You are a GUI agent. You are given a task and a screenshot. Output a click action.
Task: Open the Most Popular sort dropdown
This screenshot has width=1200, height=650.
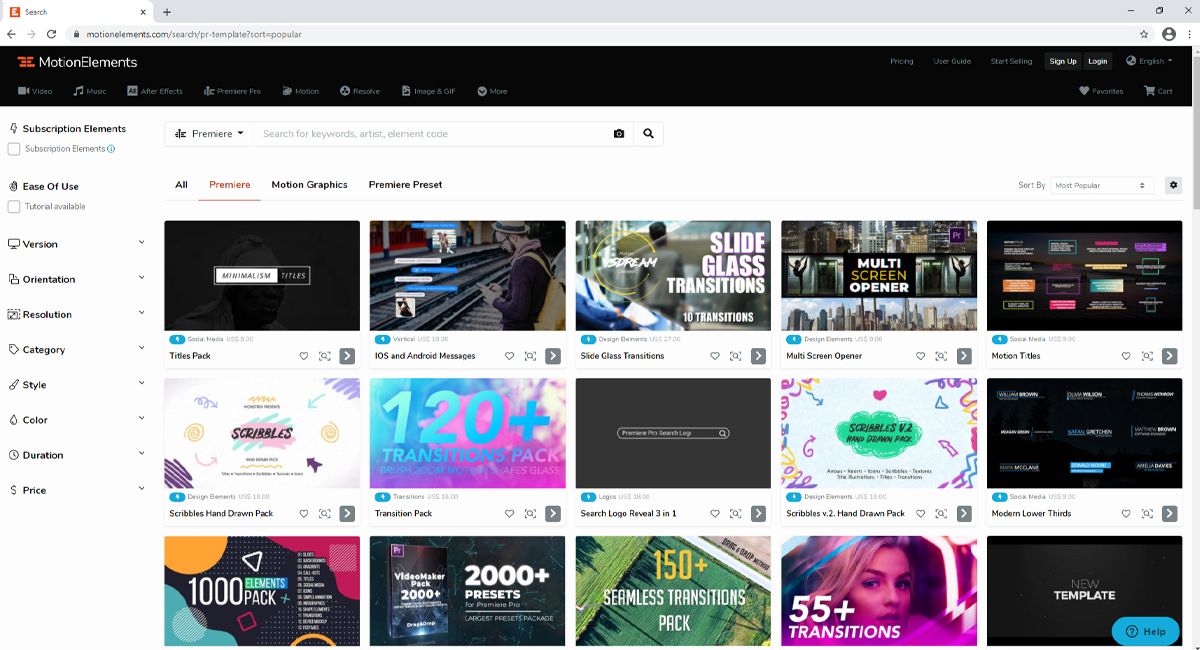pos(1100,185)
